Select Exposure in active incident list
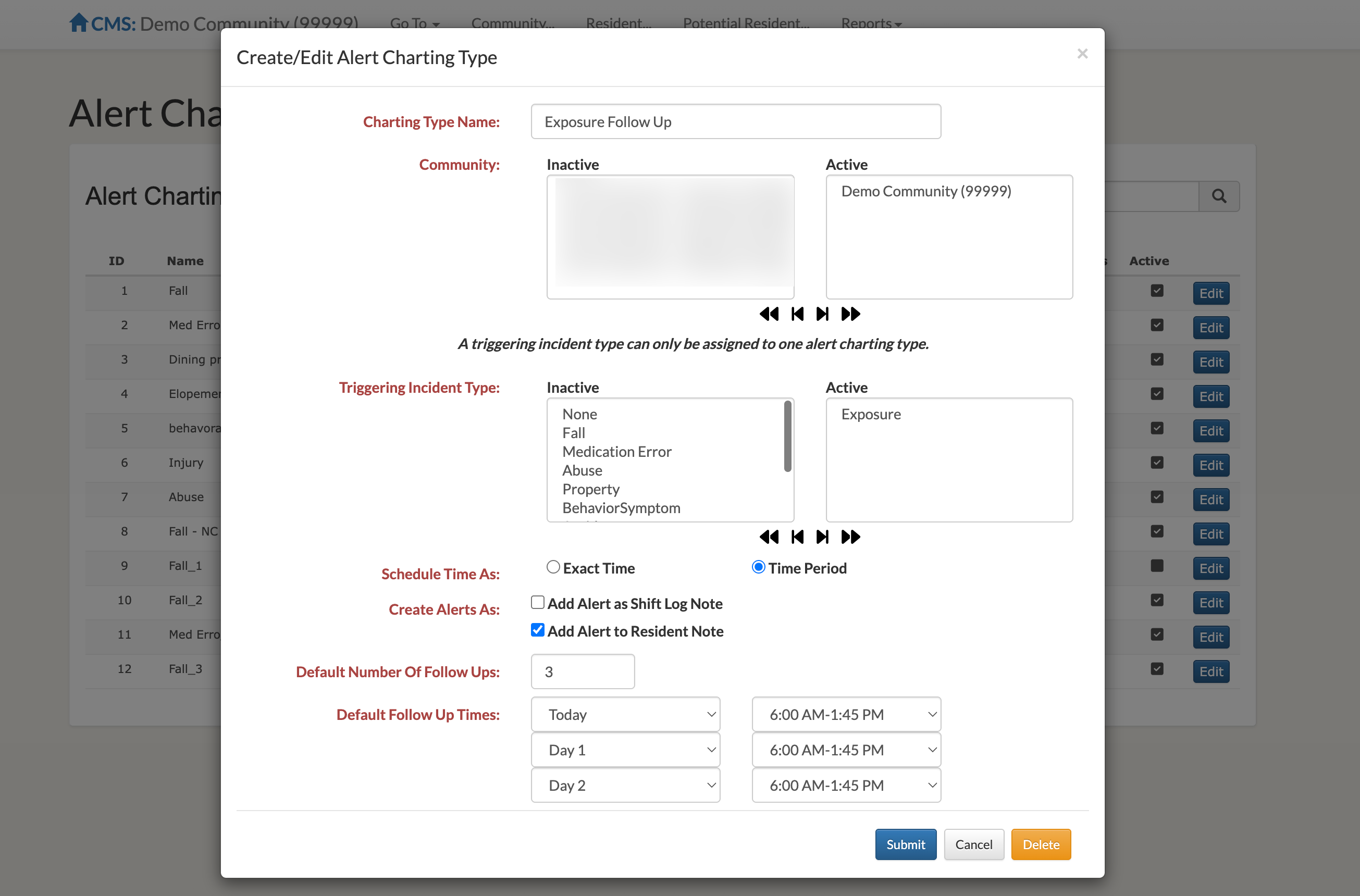Screen dimensions: 1360x896 coord(870,414)
